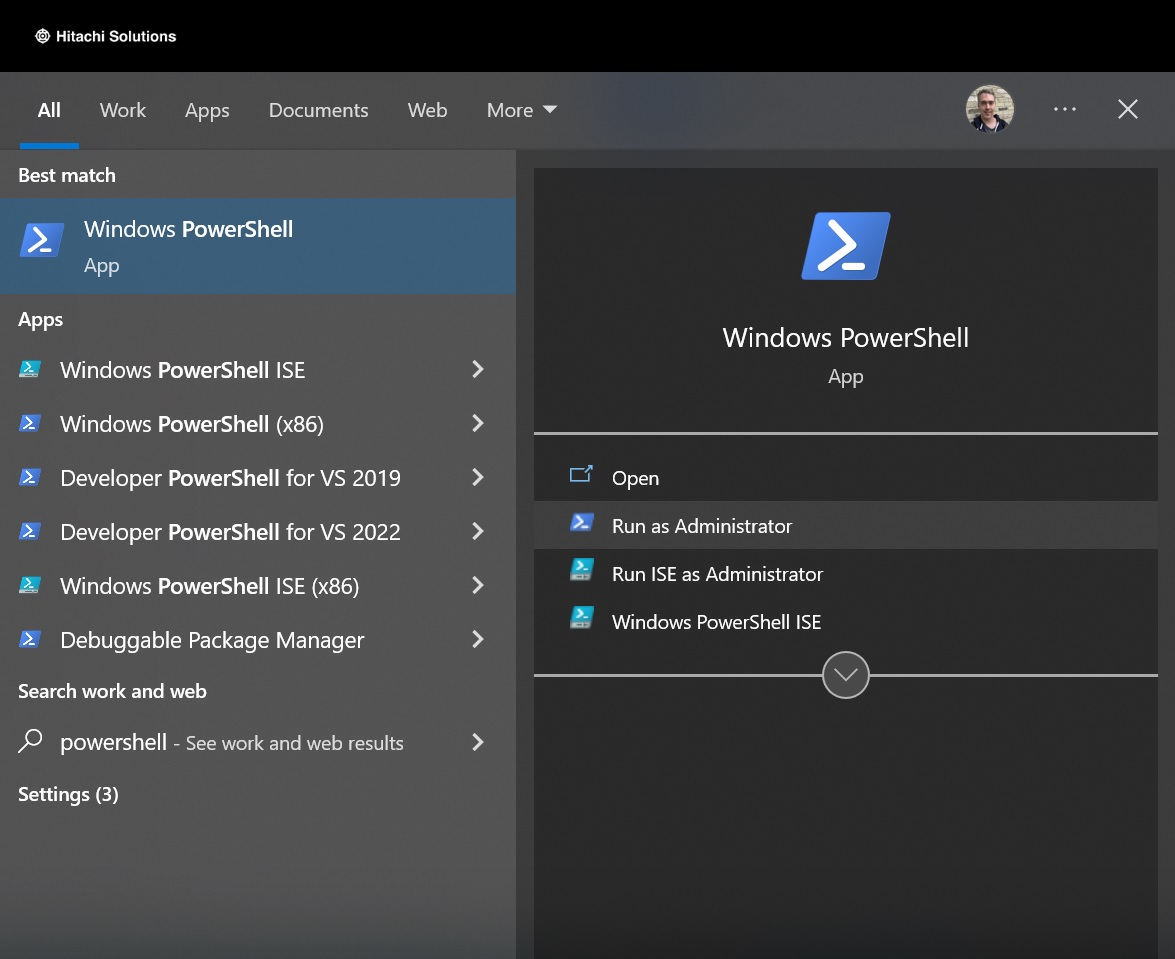Switch to the Documents filter tab
This screenshot has width=1175, height=959.
pos(318,110)
